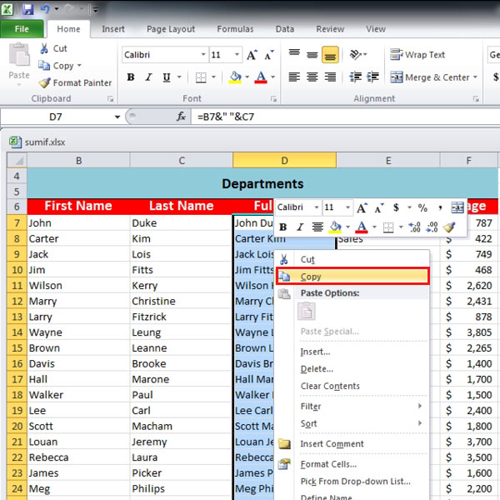
Task: Open the ribbon Font name dropdown Calibri
Action: [x=203, y=54]
